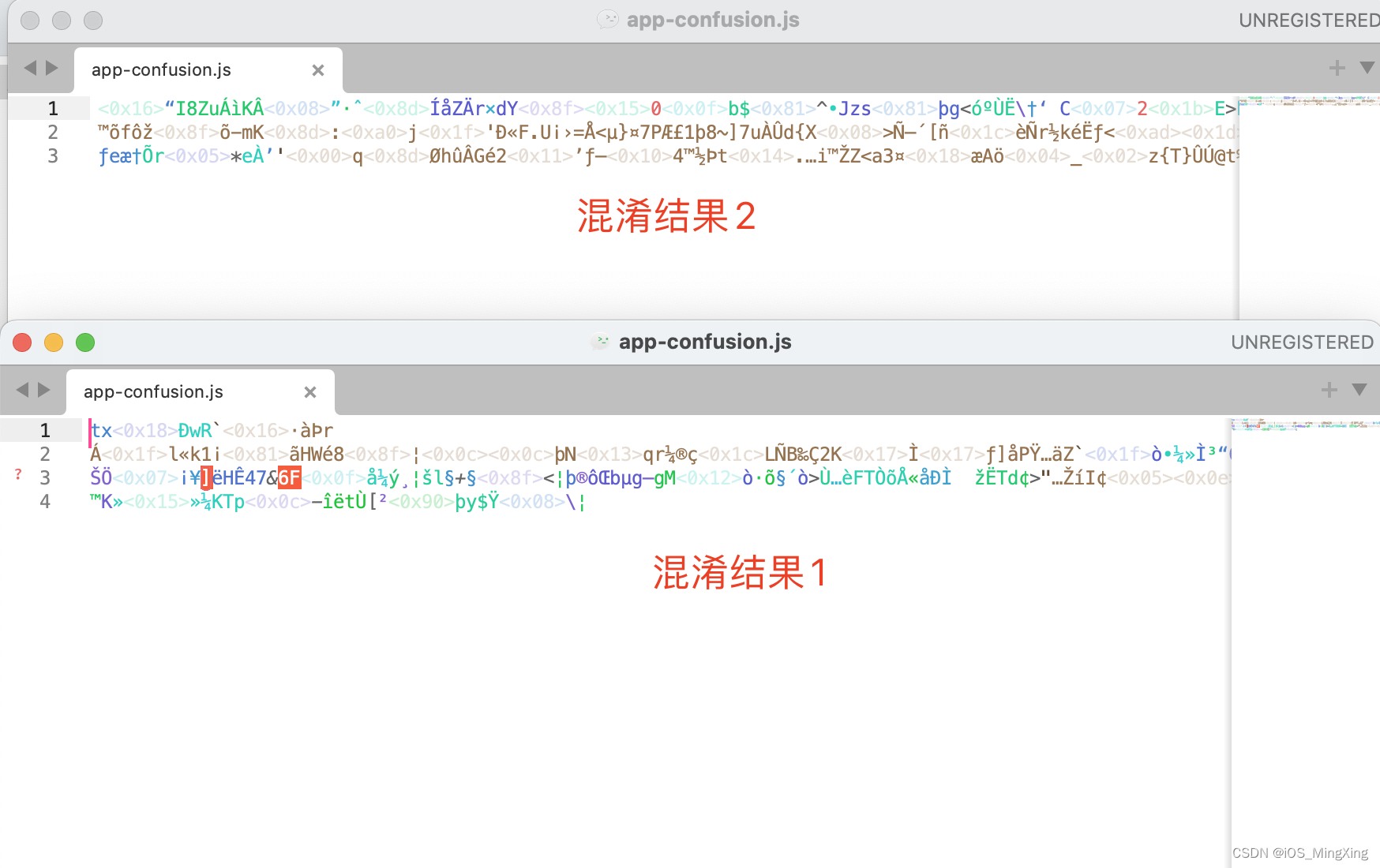This screenshot has width=1380, height=868.
Task: Click the front window minimap
Action: coord(1305,425)
